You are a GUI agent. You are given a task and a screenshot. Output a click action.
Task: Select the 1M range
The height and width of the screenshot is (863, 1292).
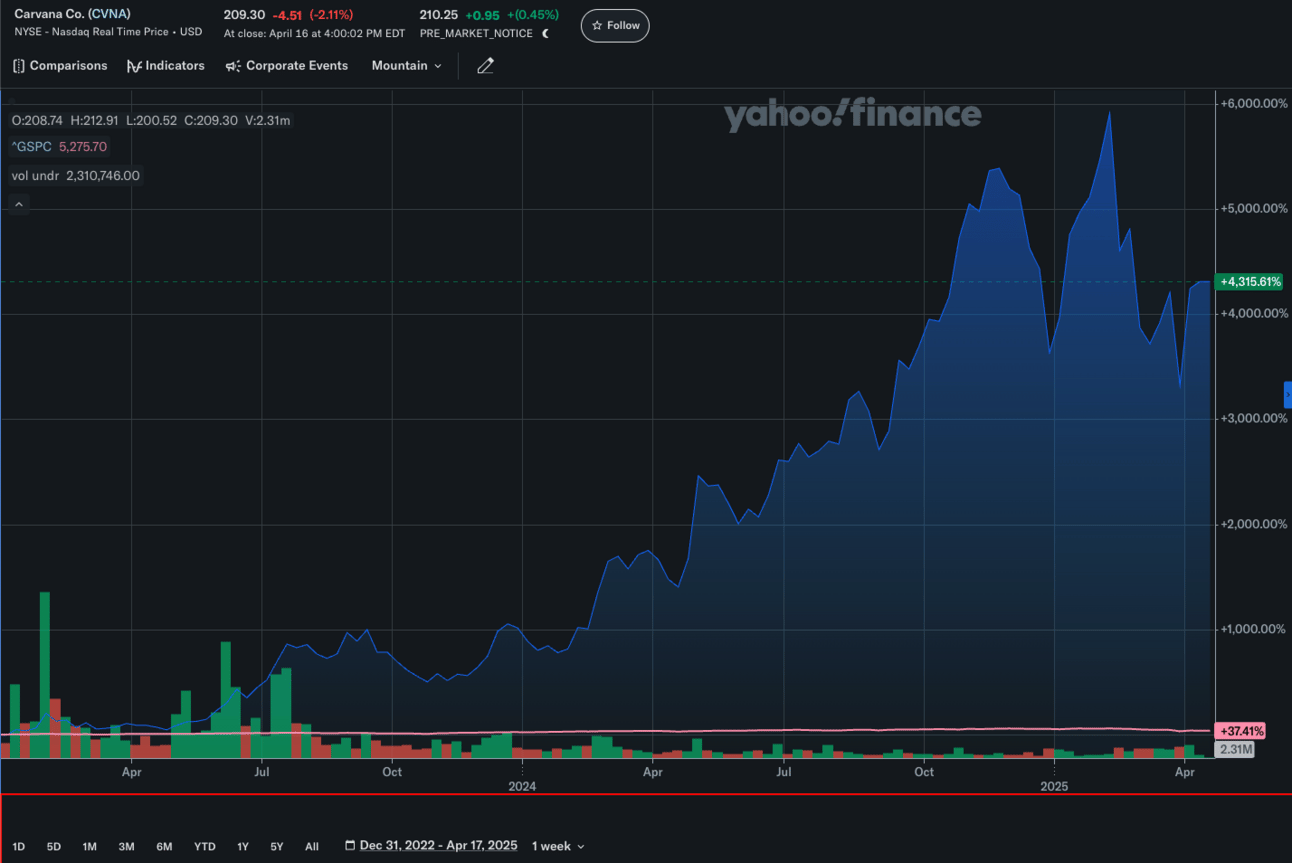point(90,846)
